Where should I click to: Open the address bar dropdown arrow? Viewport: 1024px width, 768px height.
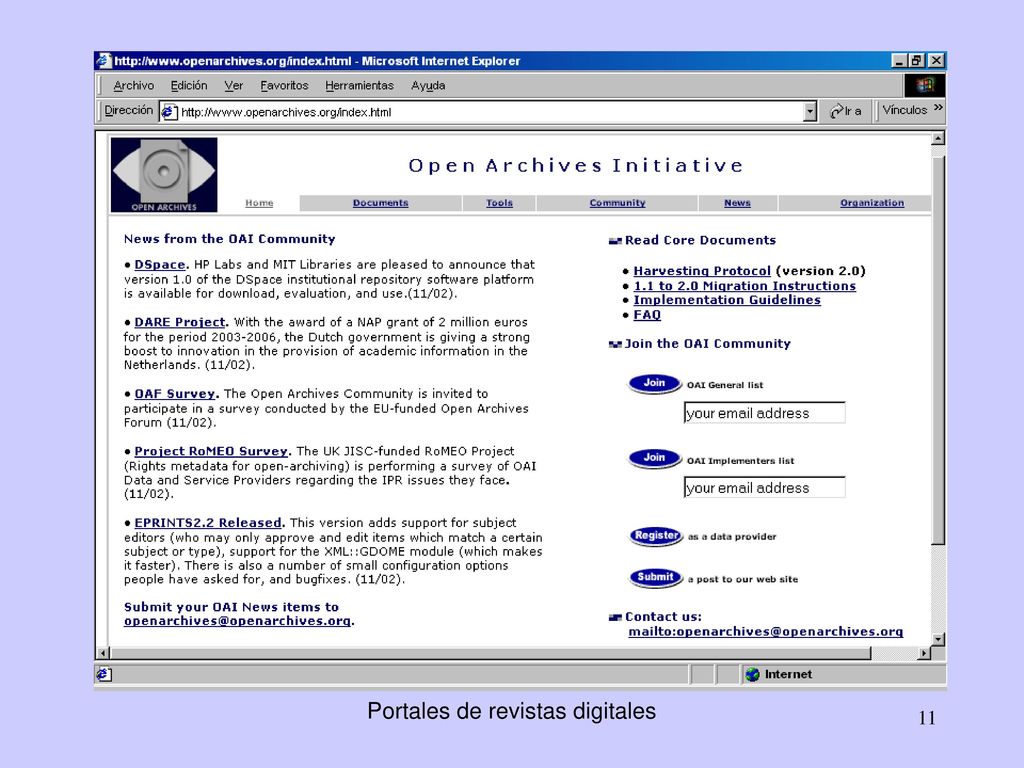[810, 112]
